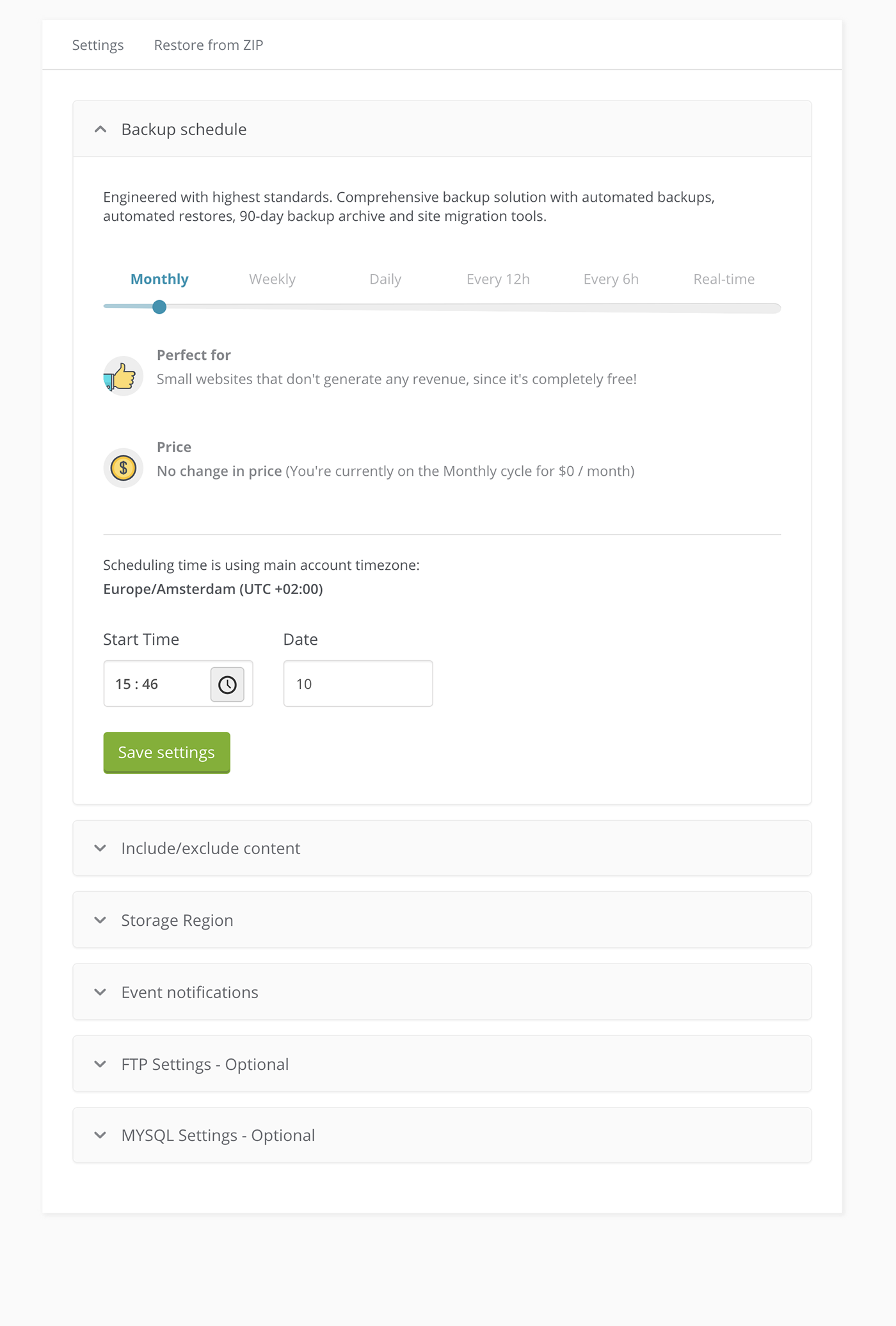This screenshot has width=896, height=1326.
Task: Switch to the Settings tab
Action: click(x=98, y=45)
